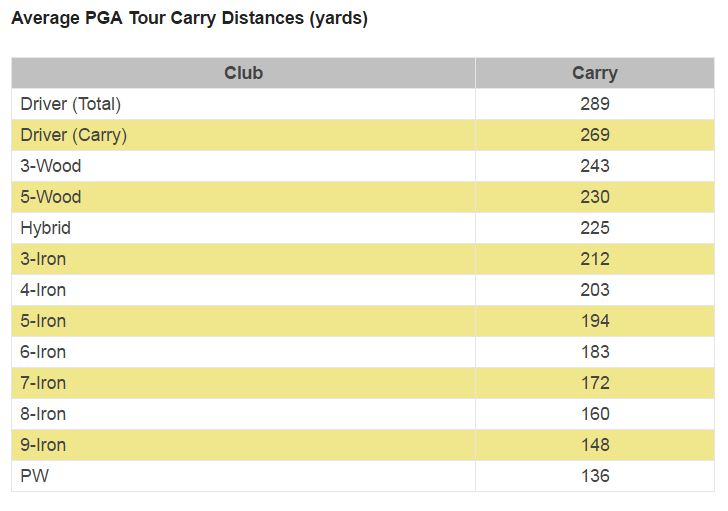Click the Club column header

[x=243, y=73]
